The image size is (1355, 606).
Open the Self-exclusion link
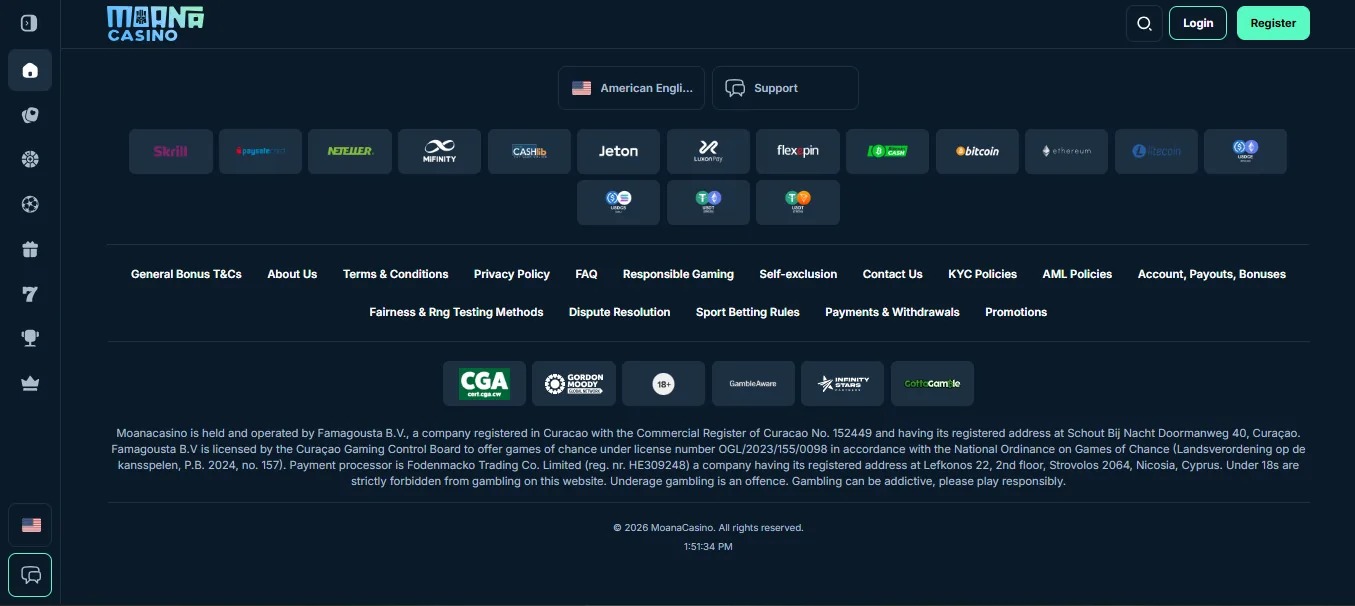[x=798, y=274]
